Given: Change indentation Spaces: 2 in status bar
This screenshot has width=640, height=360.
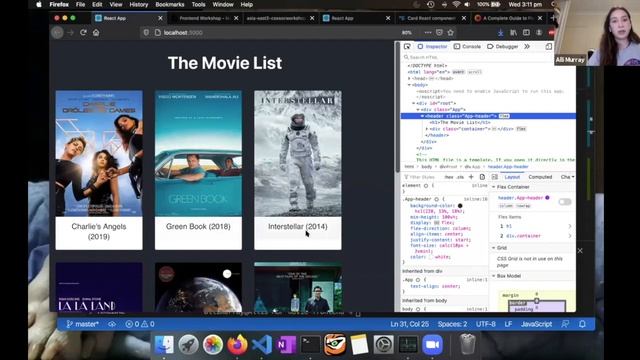Looking at the screenshot, I should coord(452,324).
